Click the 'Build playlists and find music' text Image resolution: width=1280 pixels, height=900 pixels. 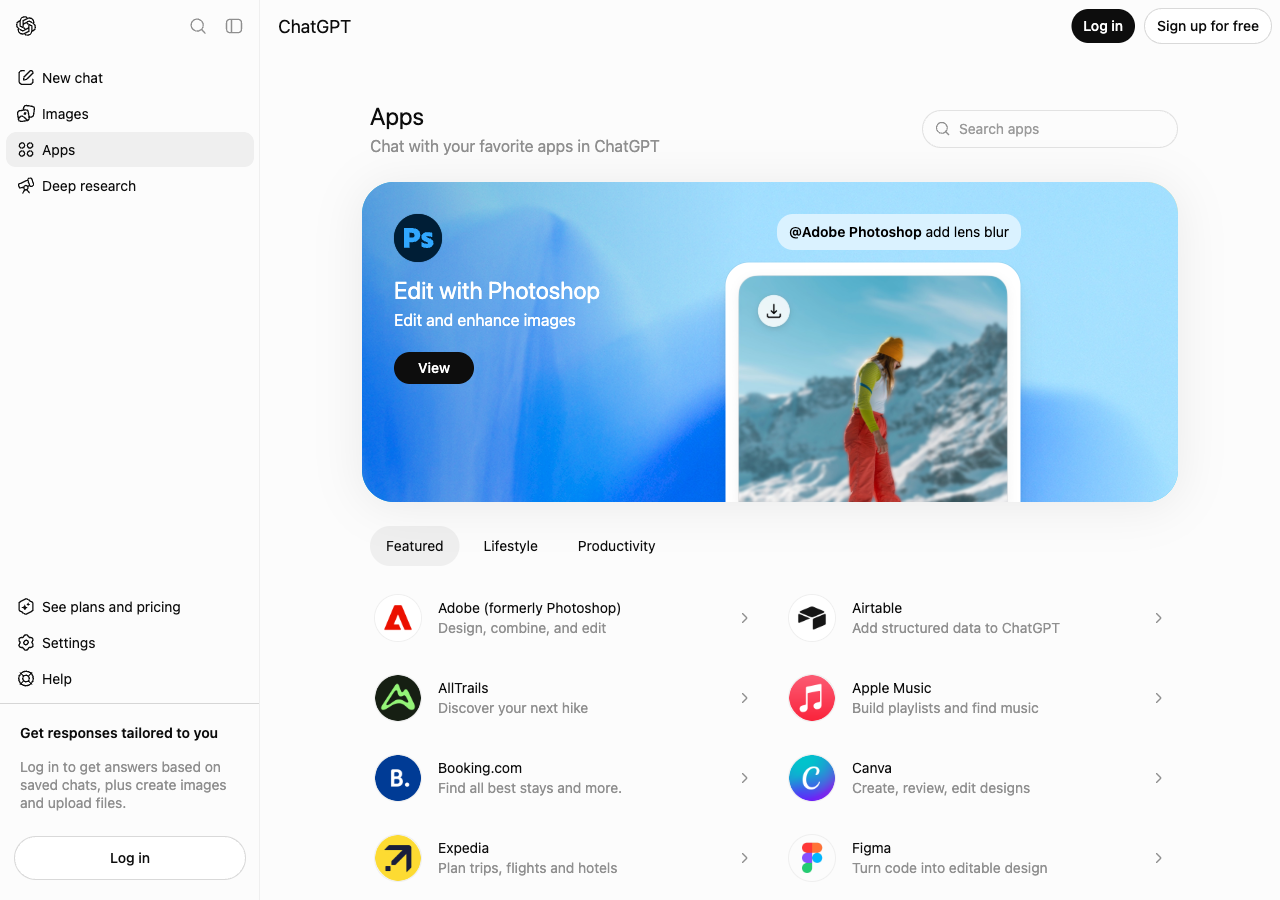click(945, 708)
